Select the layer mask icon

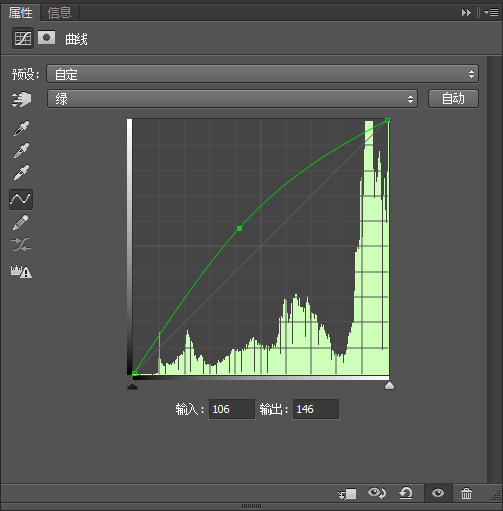pos(46,38)
